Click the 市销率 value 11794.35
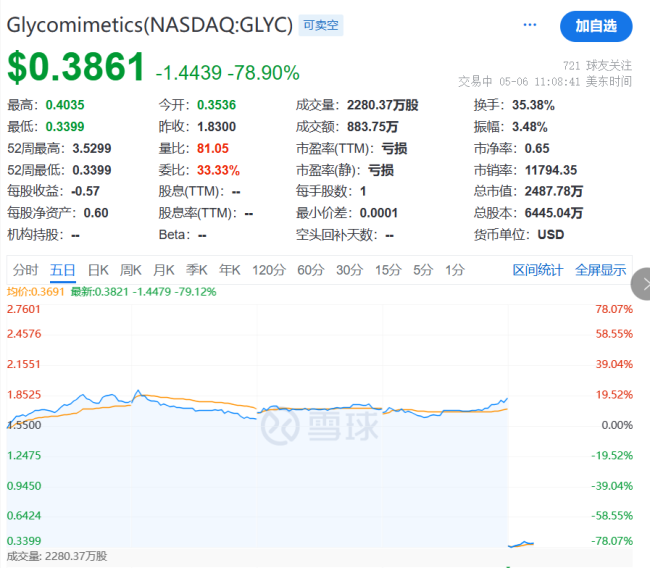Screen dimensions: 650x568 point(551,170)
